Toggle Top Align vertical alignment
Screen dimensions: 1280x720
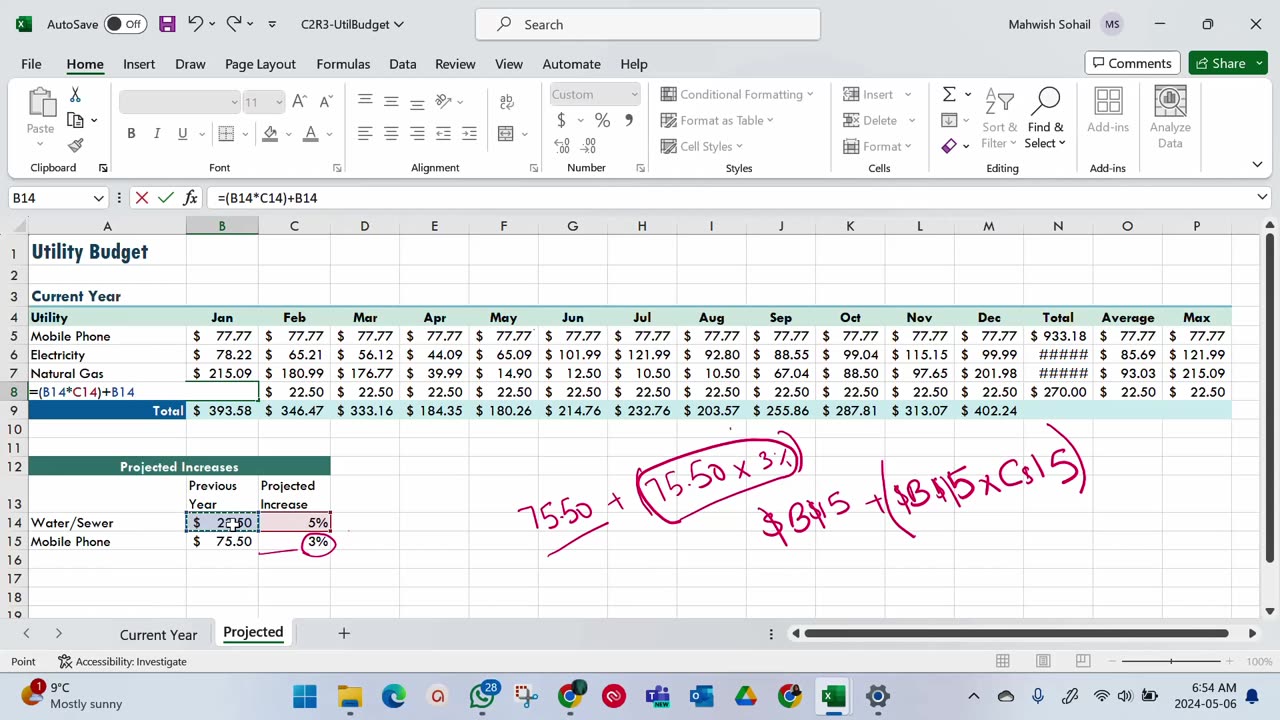tap(365, 101)
